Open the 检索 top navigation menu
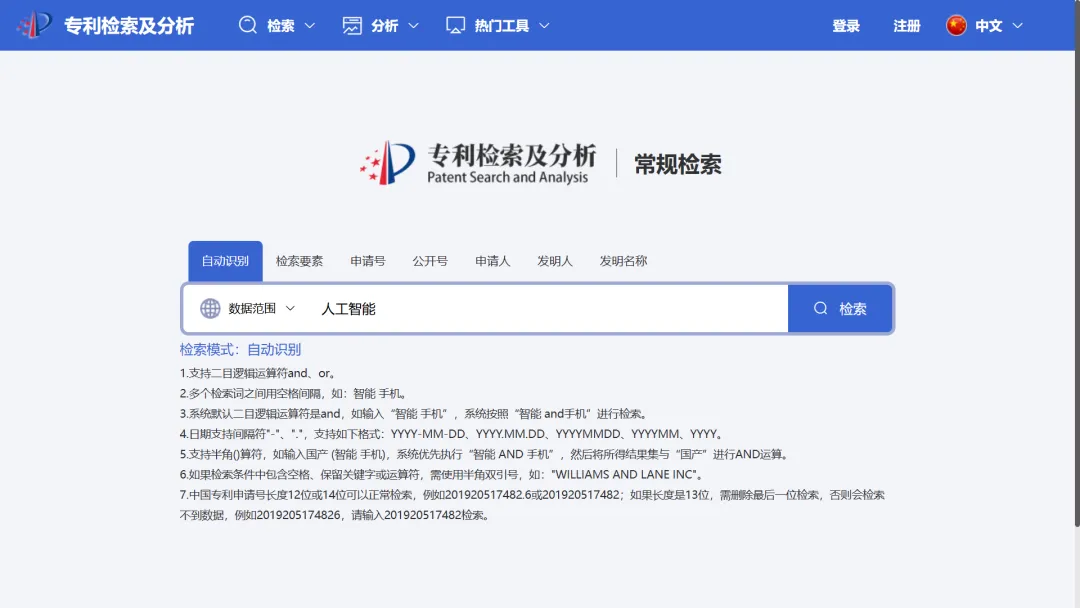This screenshot has width=1080, height=608. click(x=277, y=25)
